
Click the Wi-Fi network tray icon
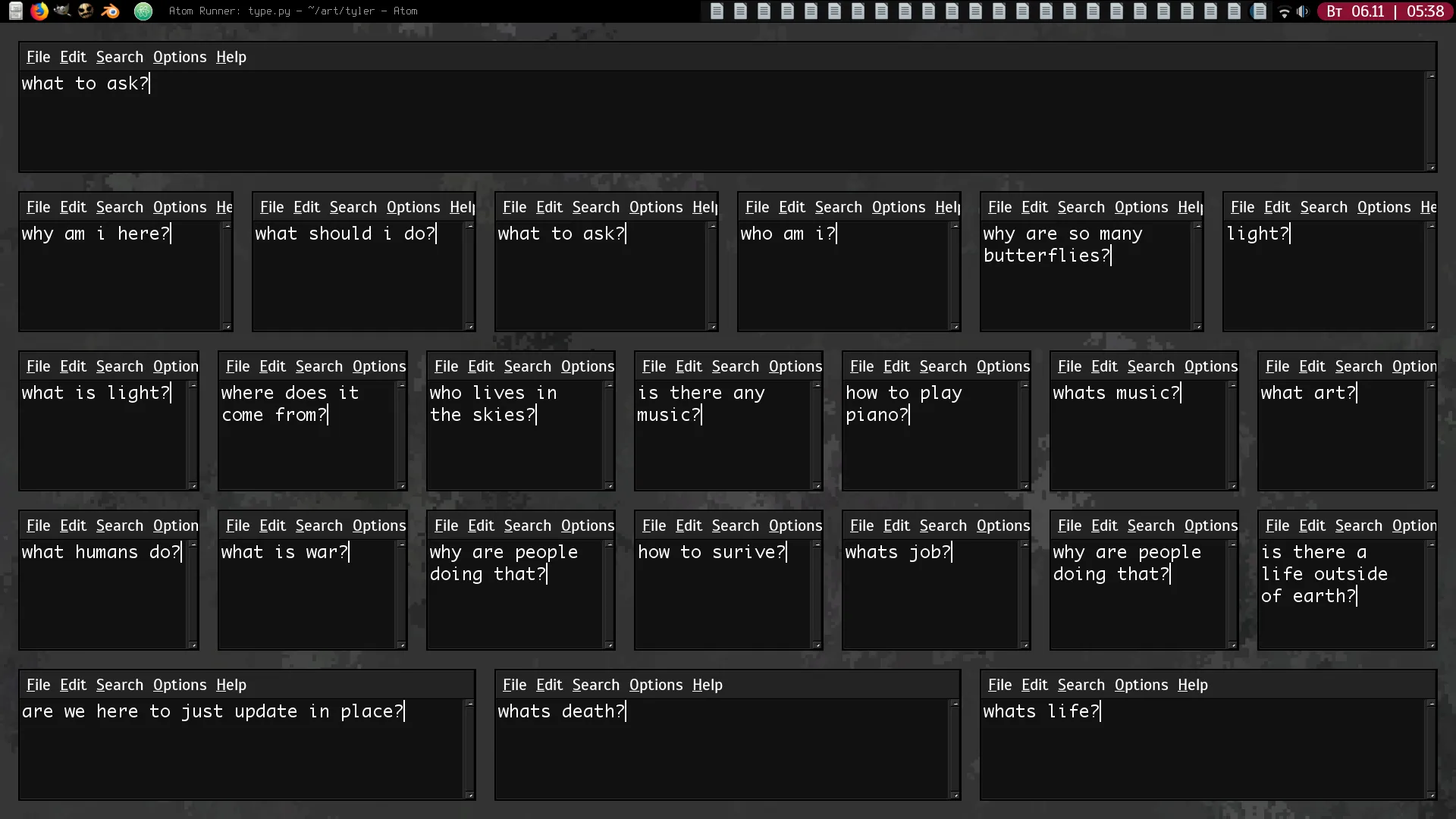1284,11
